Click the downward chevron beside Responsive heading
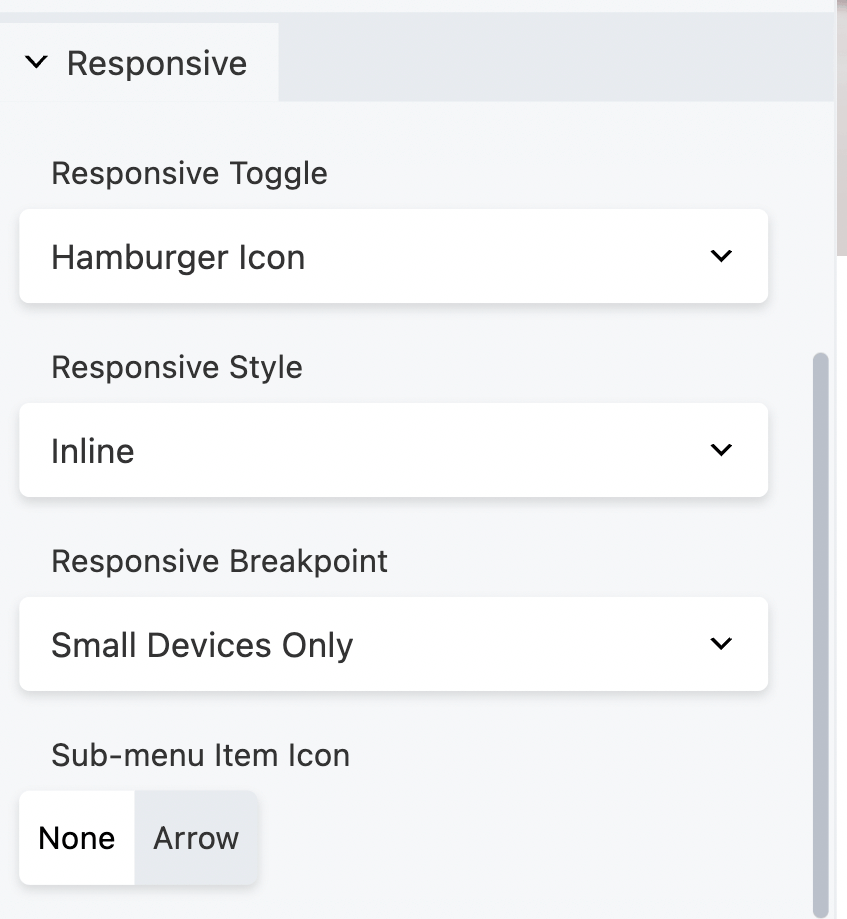The width and height of the screenshot is (847, 919). (36, 62)
